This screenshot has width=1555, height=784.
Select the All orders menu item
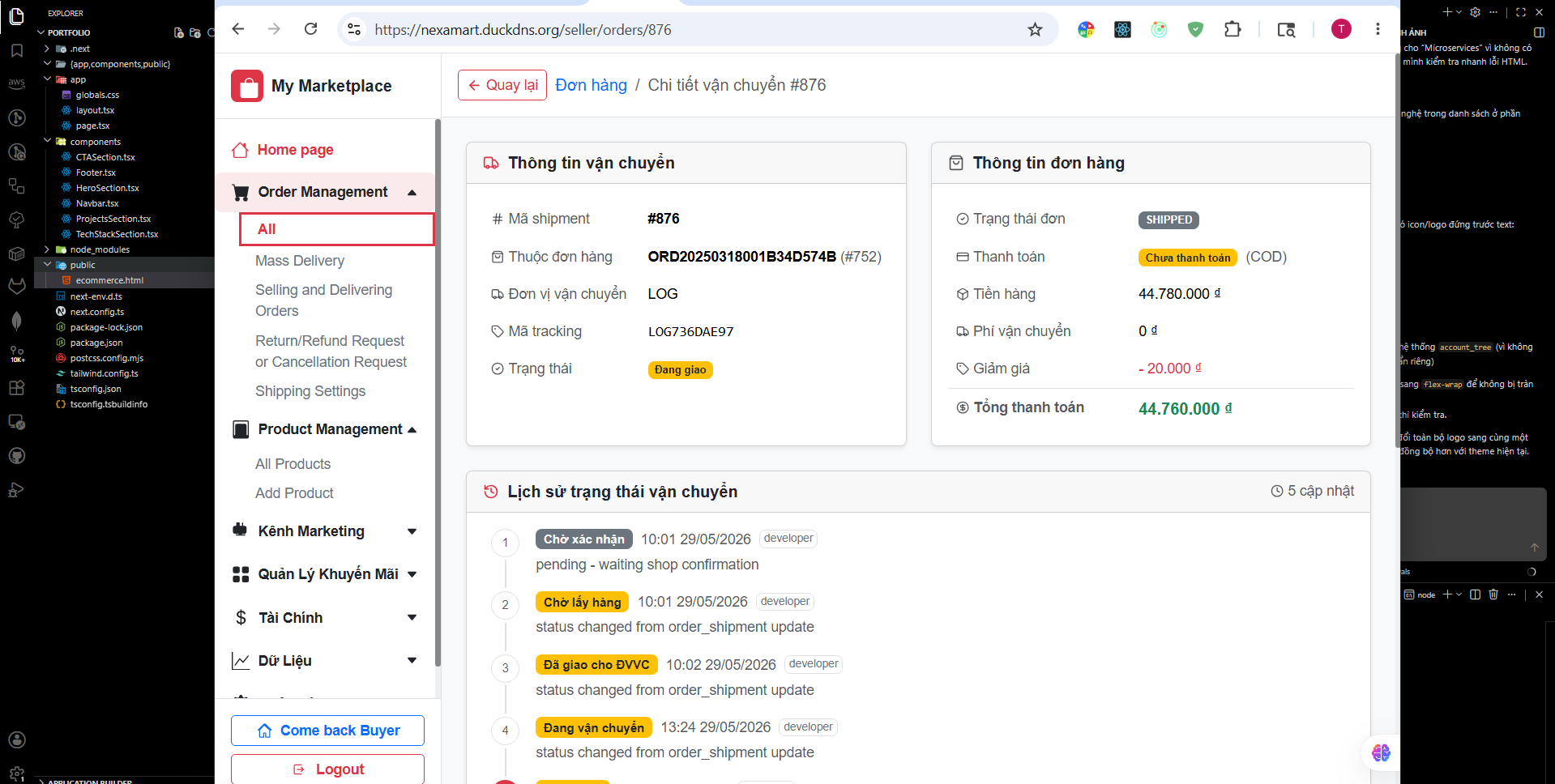tap(337, 229)
